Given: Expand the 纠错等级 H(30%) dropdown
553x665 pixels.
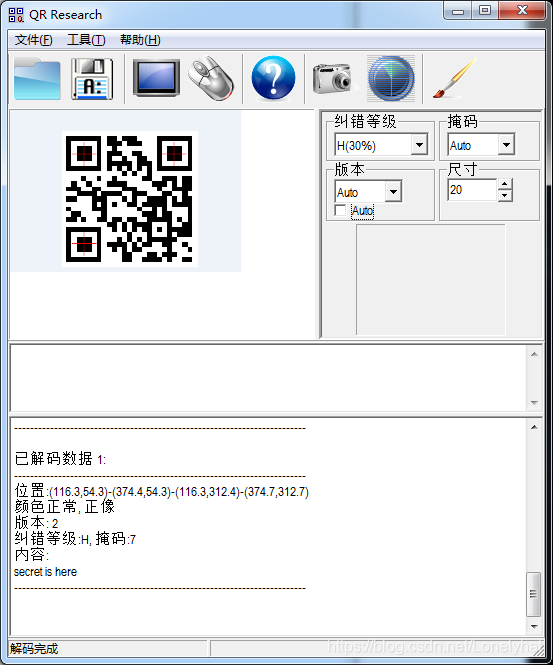Looking at the screenshot, I should click(419, 145).
